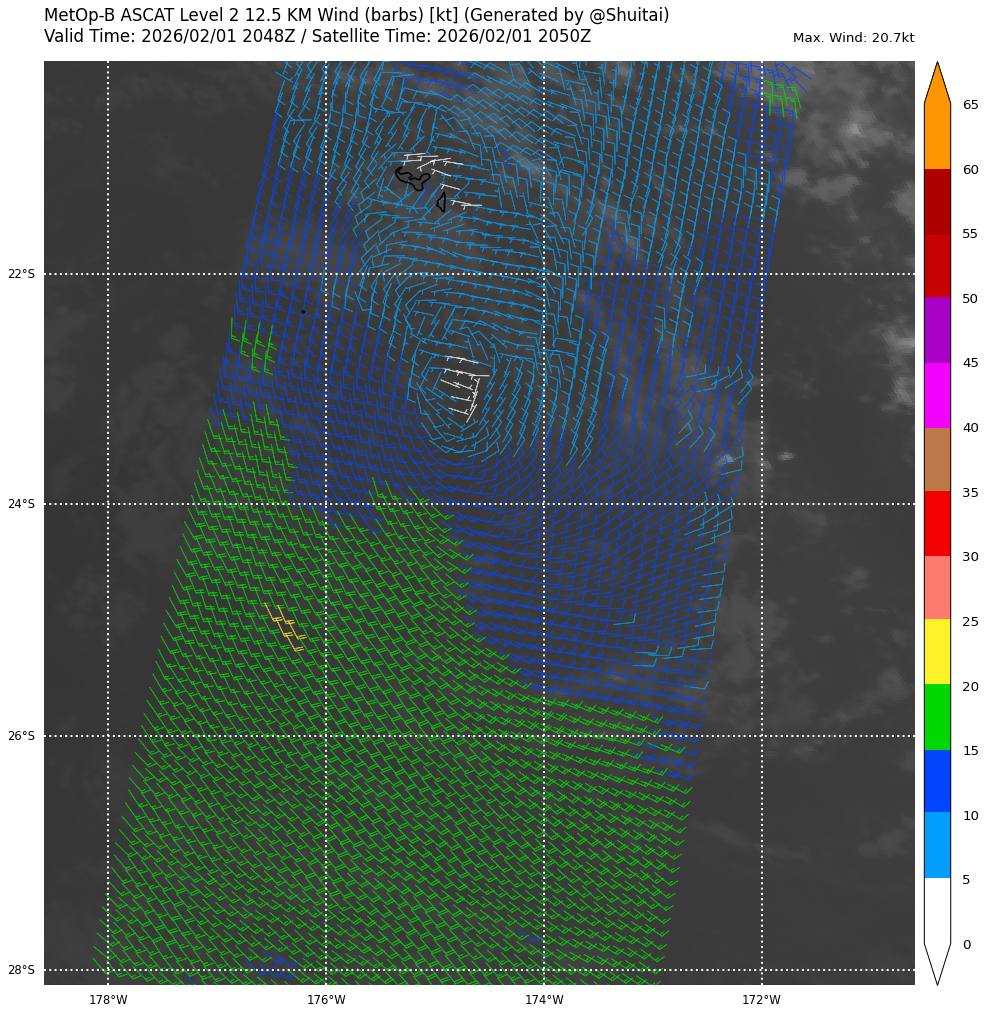Screen dimensions: 986x1014
Task: Click the white 0–5 kt colorbar segment
Action: point(937,910)
